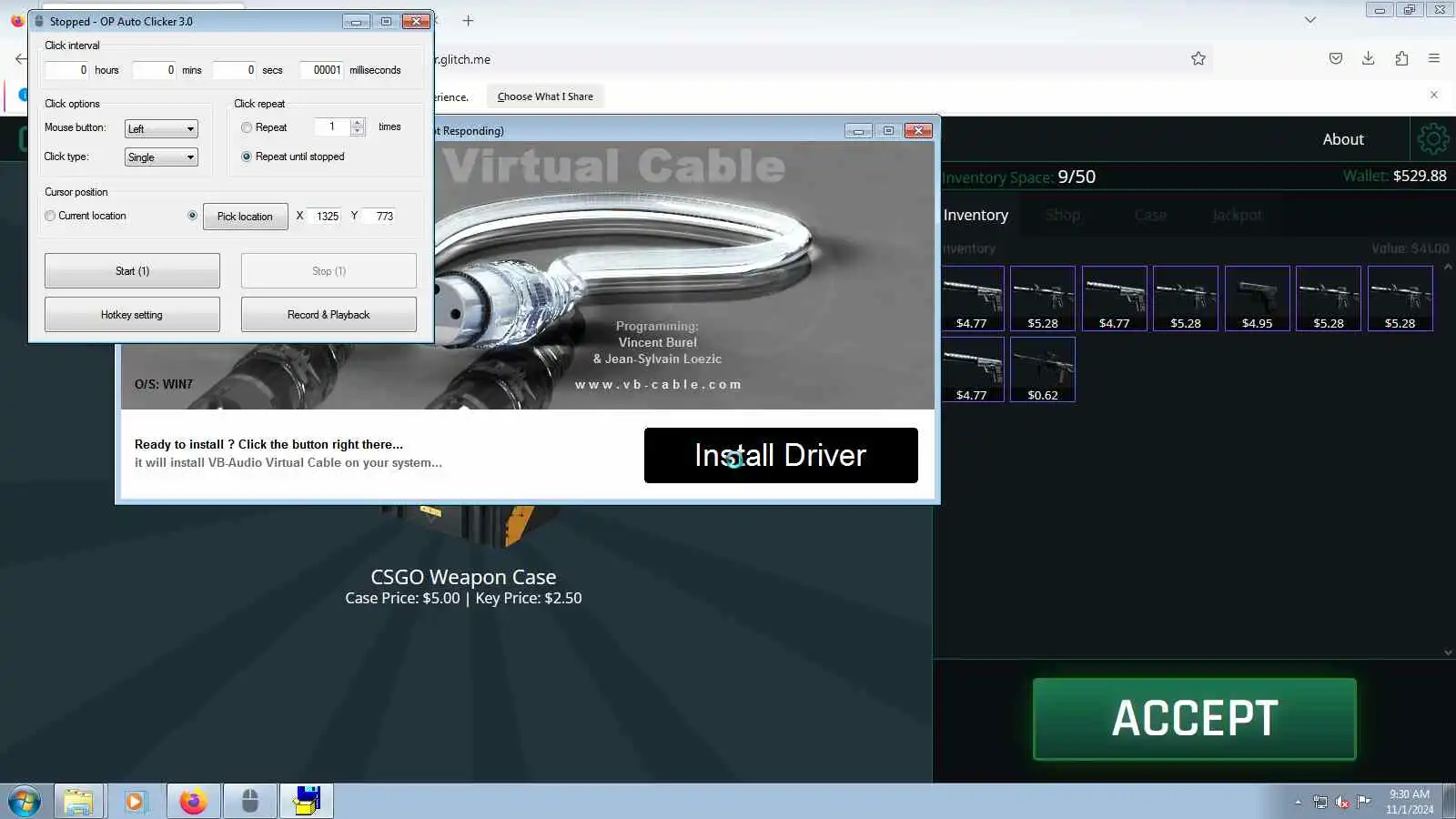Open the Firefox downloads panel
The width and height of the screenshot is (1456, 819).
(1368, 58)
